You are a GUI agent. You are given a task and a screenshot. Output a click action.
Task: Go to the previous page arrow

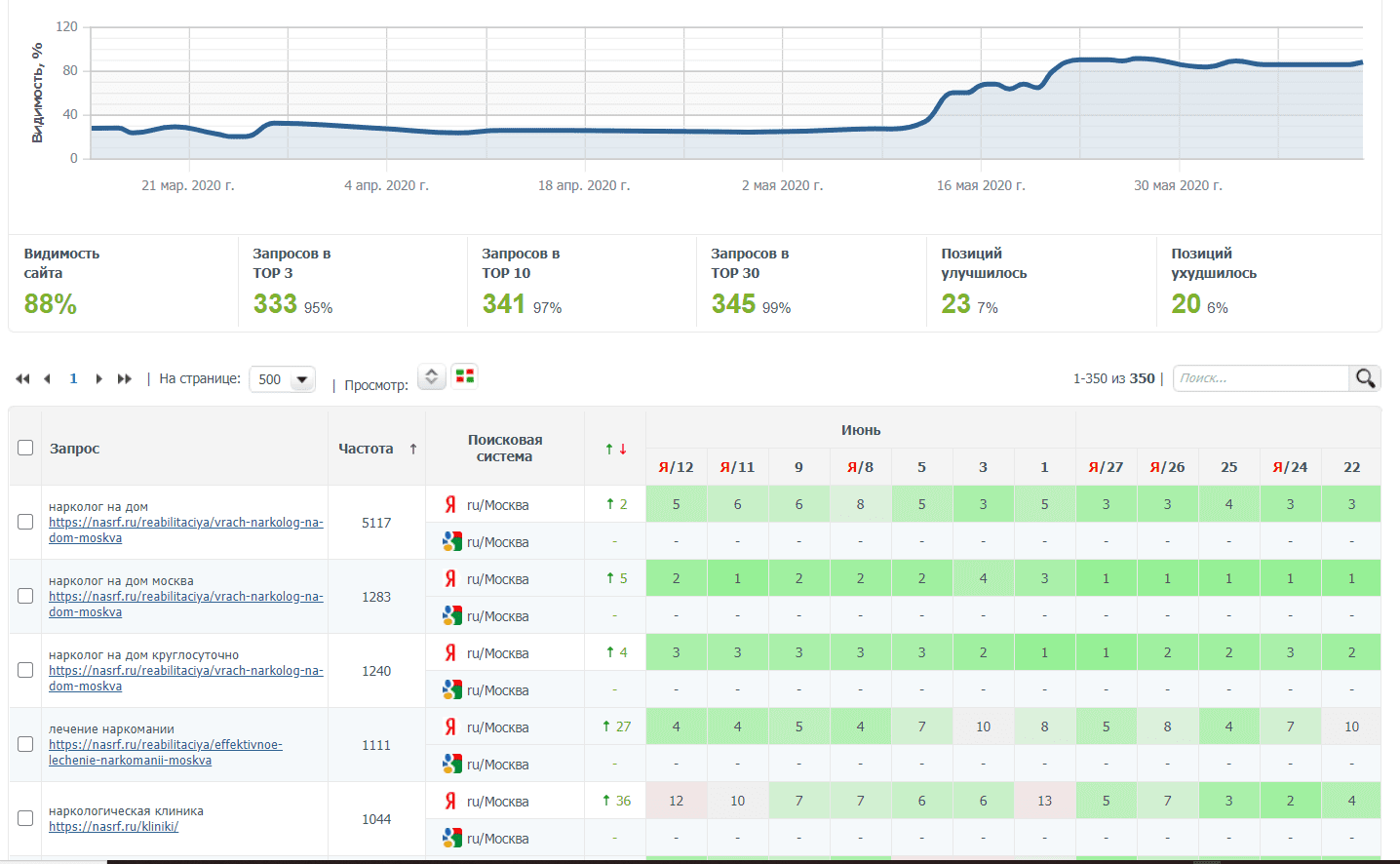point(47,379)
